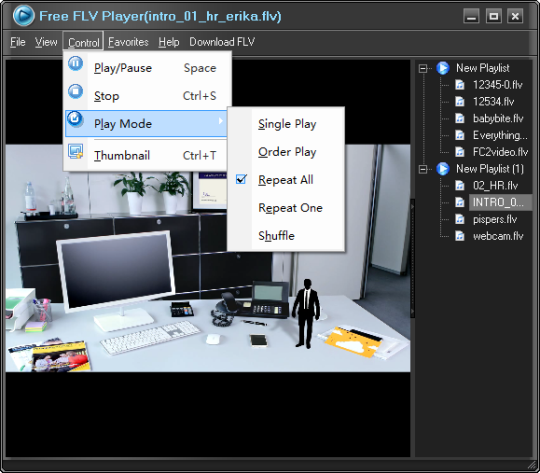
Task: Select 12534.flv in playlist
Action: coord(494,102)
